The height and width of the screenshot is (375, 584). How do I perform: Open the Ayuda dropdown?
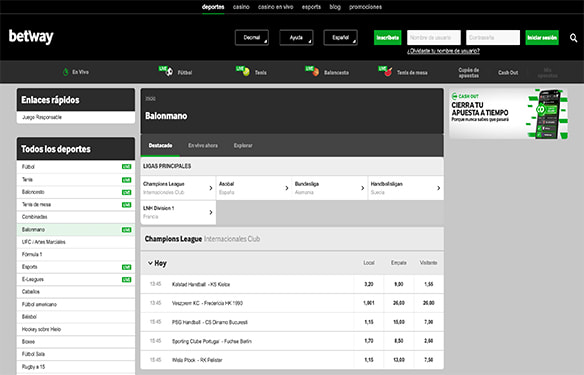click(296, 38)
